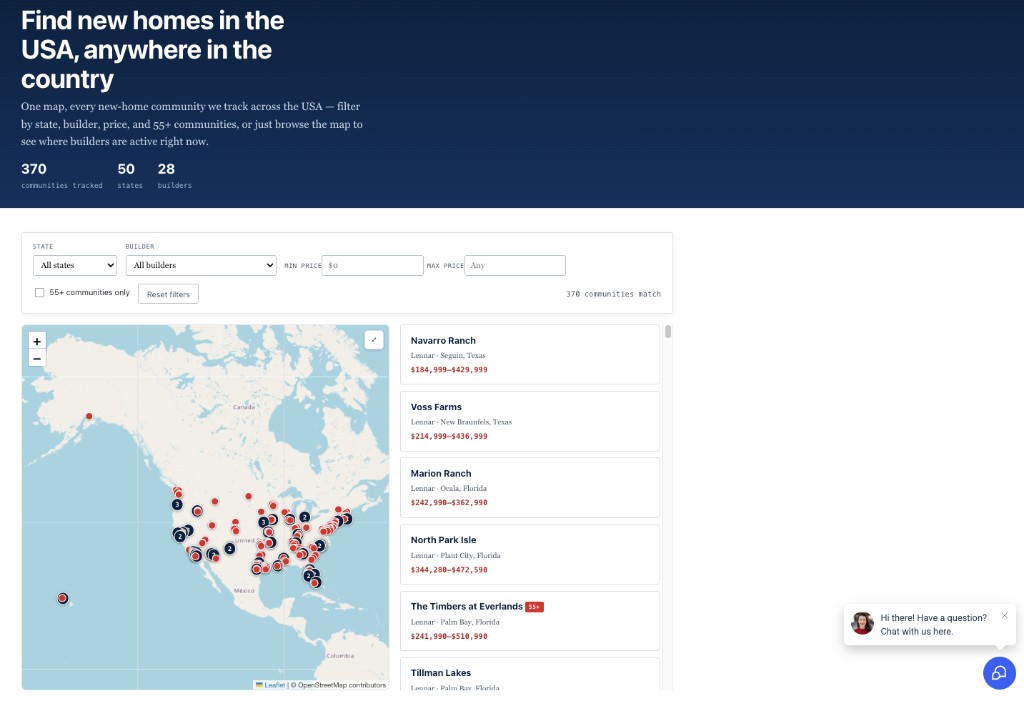This screenshot has width=1024, height=701.
Task: Open the Tillman Lakes listing
Action: coord(530,674)
